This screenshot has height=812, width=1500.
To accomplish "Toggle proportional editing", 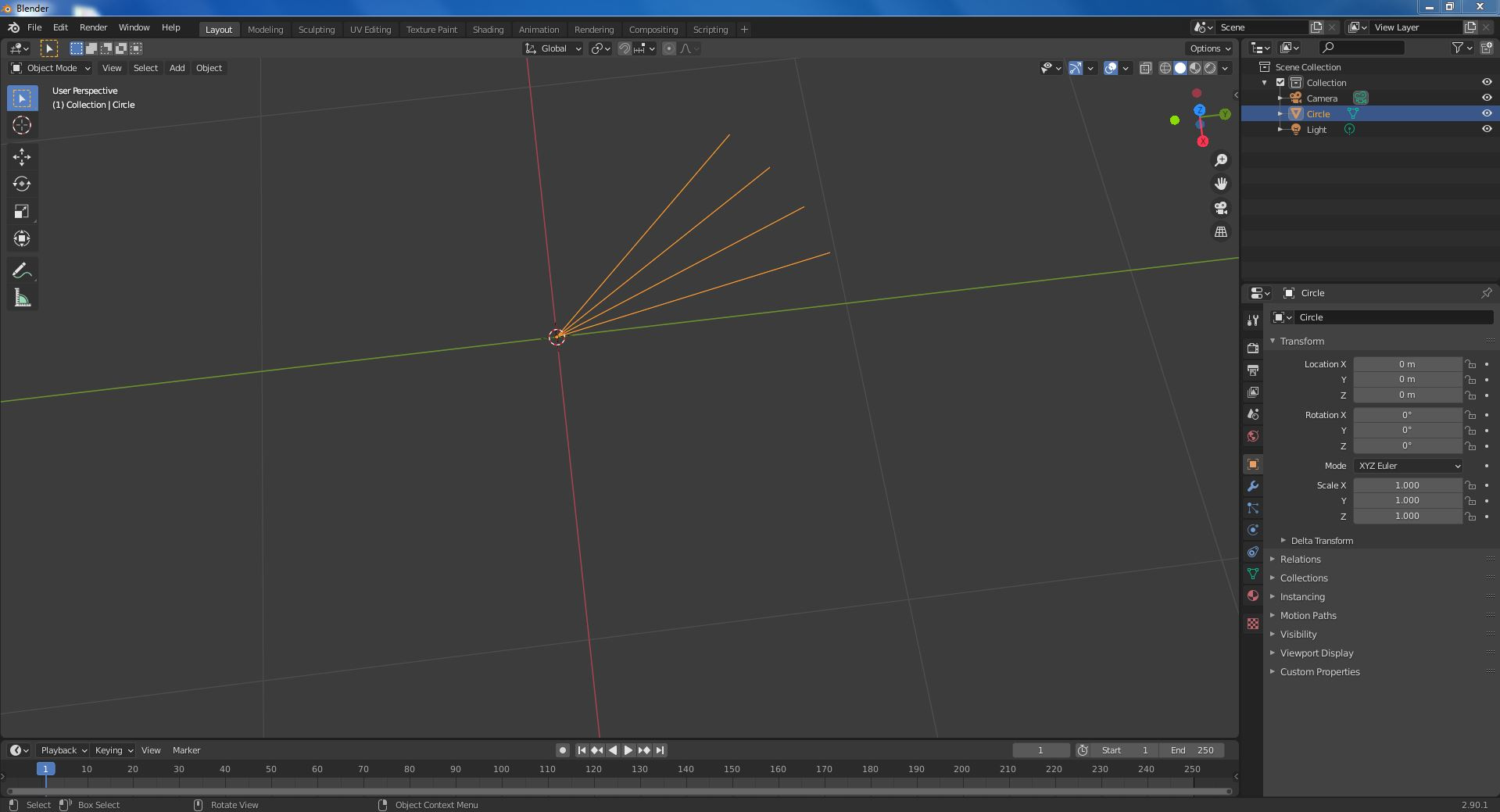I will tap(669, 48).
